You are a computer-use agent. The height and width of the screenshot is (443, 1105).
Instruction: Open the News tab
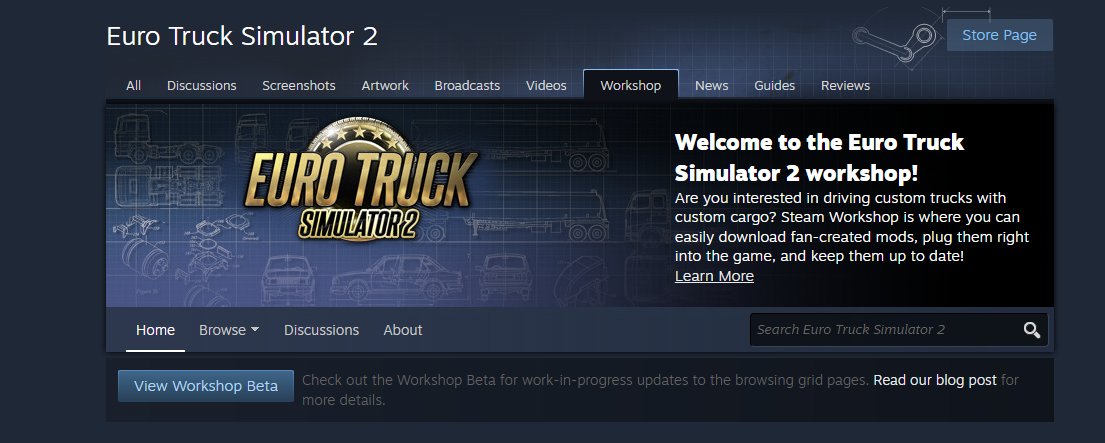pos(712,85)
